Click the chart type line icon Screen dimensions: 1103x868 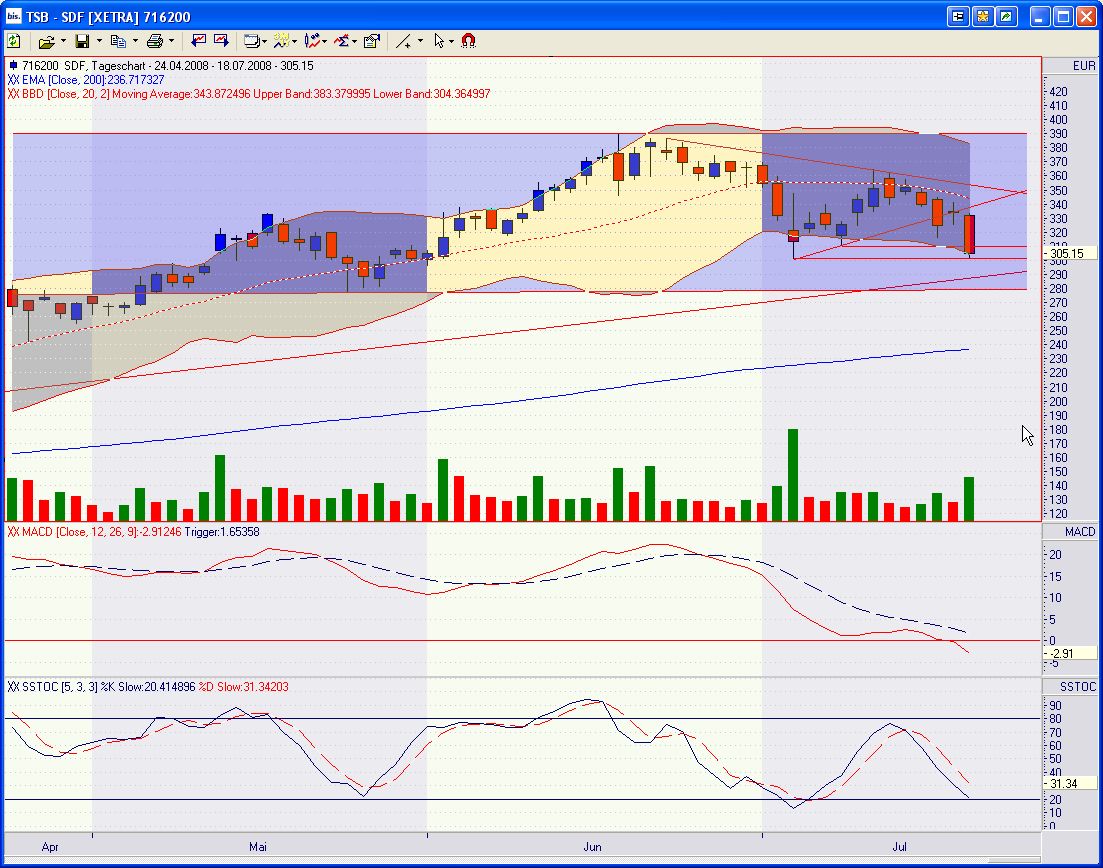tap(281, 41)
